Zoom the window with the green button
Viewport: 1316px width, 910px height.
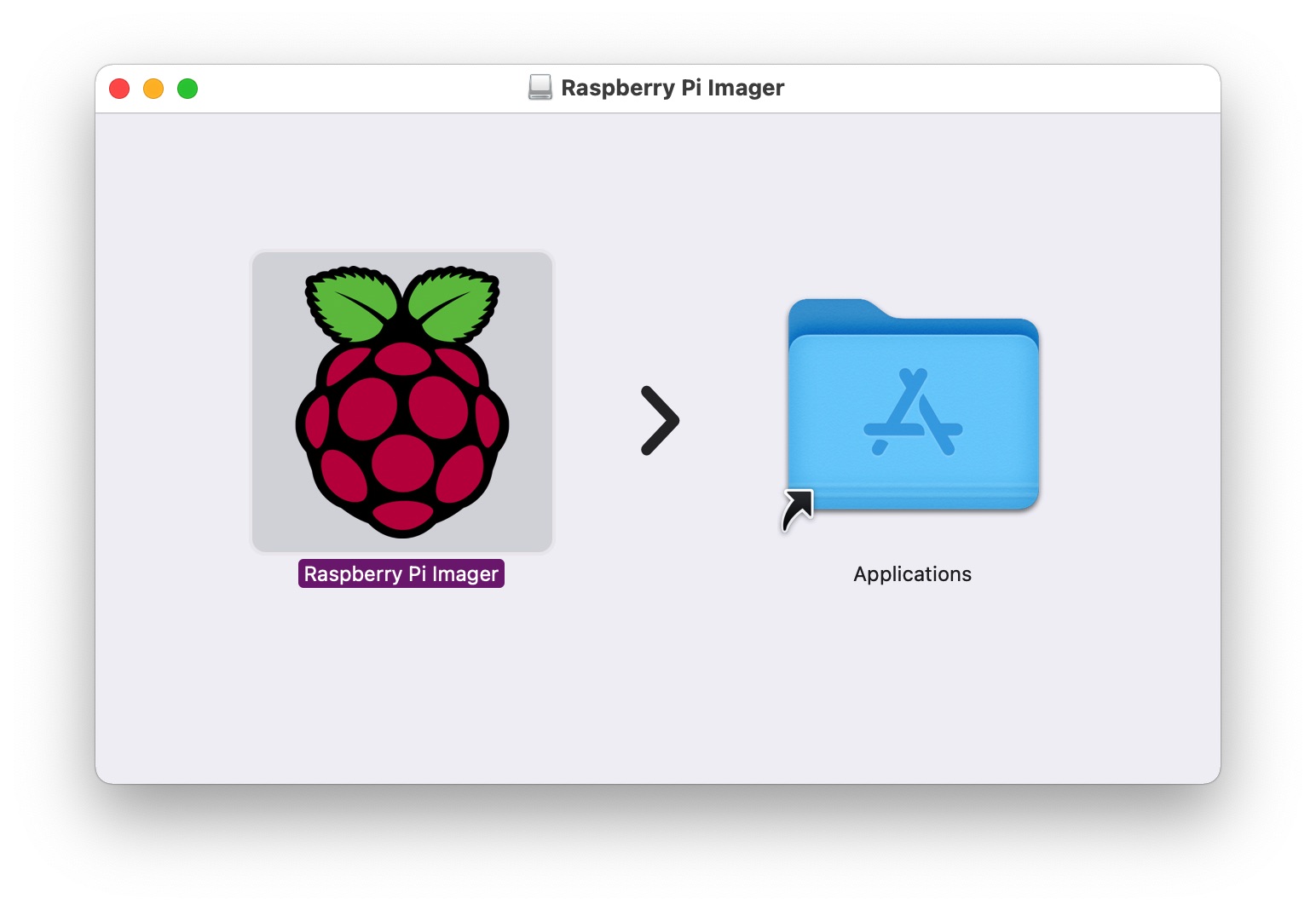click(x=188, y=89)
